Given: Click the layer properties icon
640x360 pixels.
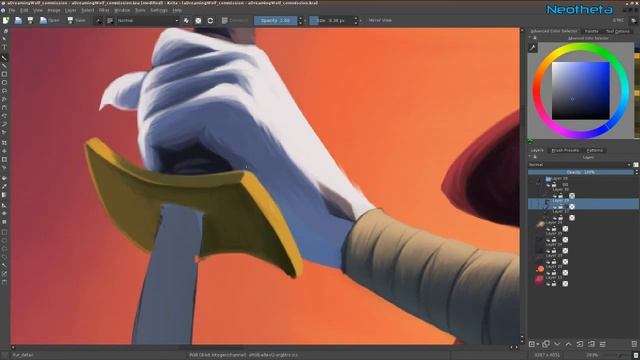Looking at the screenshot, I should tap(602, 344).
